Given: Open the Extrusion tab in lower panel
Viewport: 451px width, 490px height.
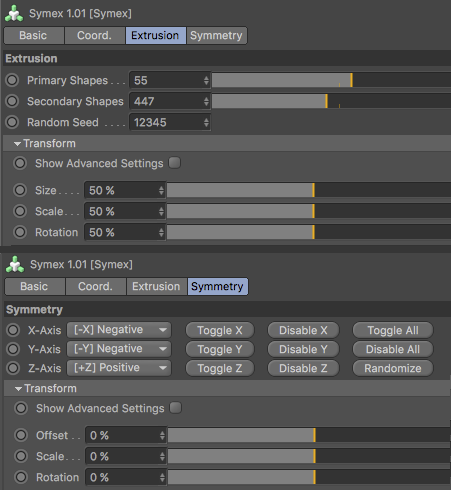Looking at the screenshot, I should pyautogui.click(x=157, y=286).
